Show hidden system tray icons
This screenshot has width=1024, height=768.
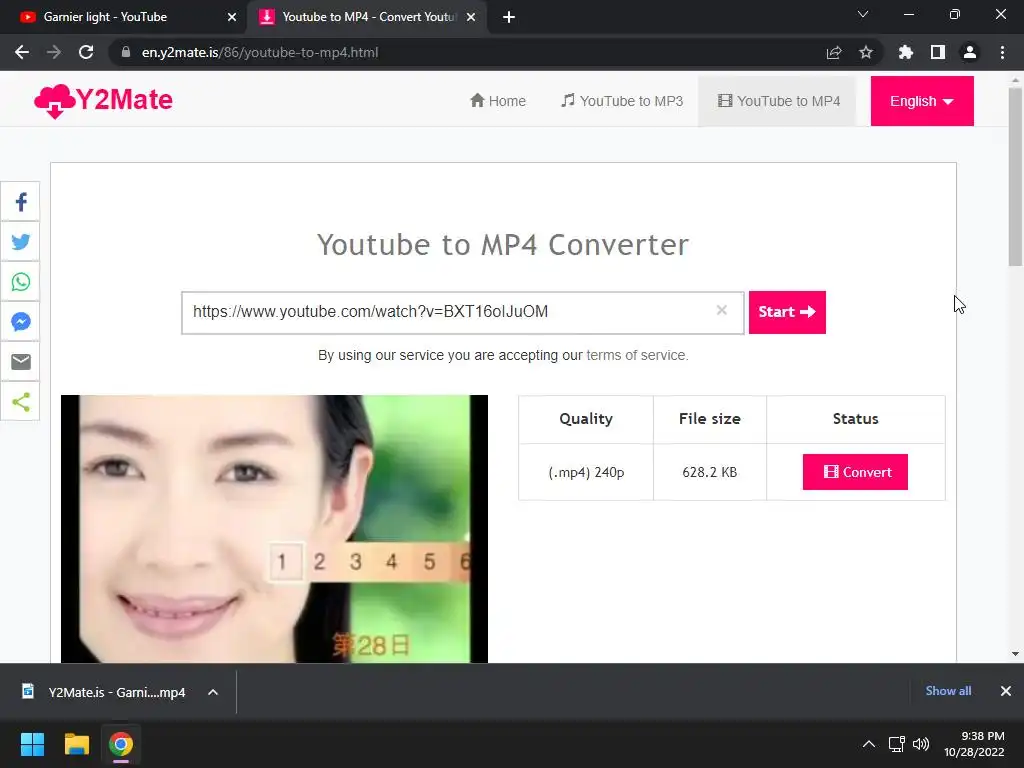pyautogui.click(x=869, y=744)
